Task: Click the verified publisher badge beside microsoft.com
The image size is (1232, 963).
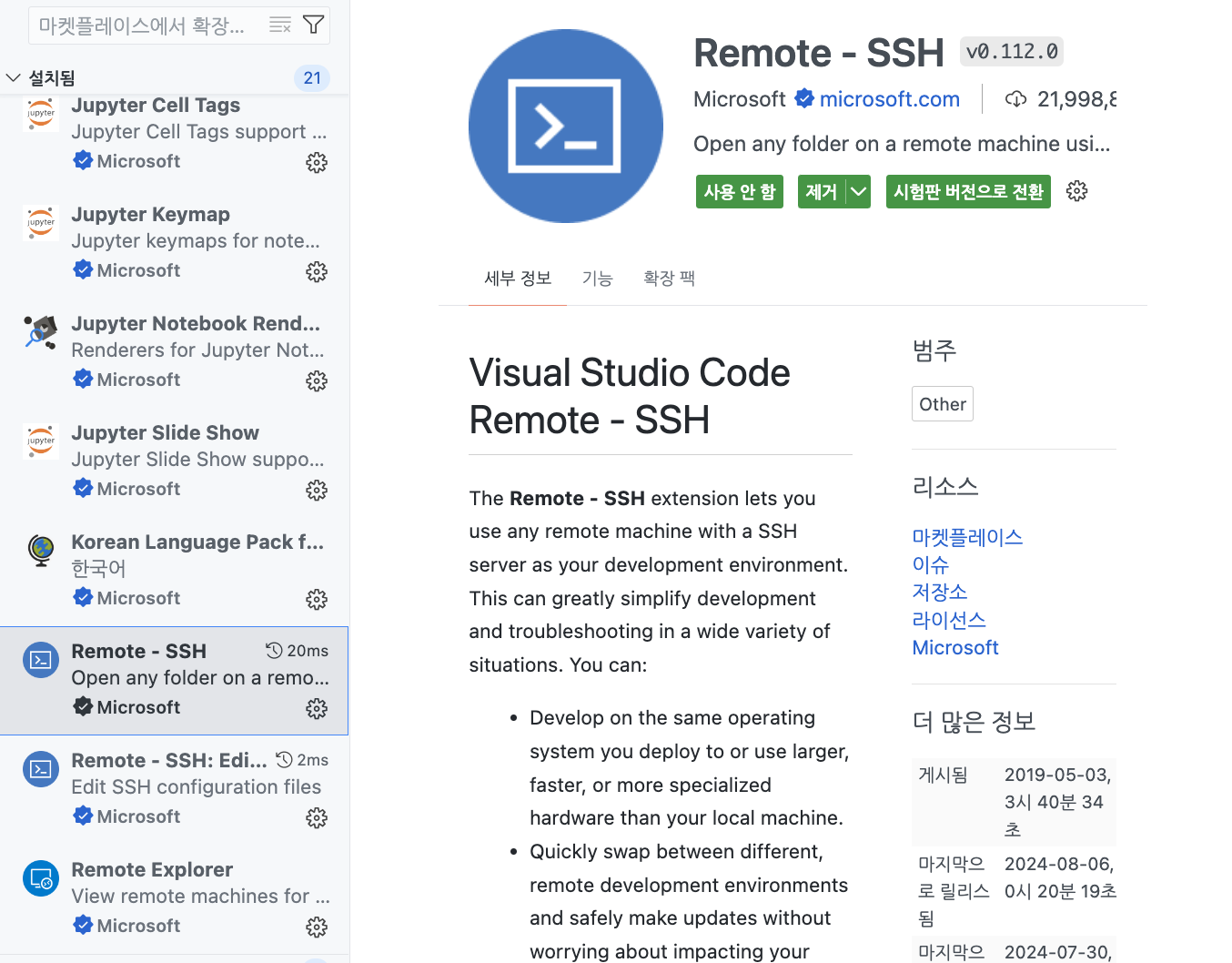Action: (x=804, y=98)
